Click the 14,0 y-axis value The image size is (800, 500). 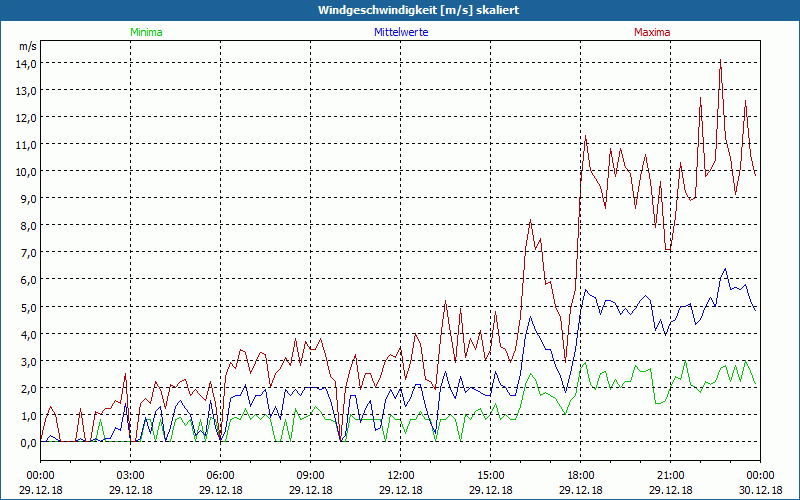point(26,64)
